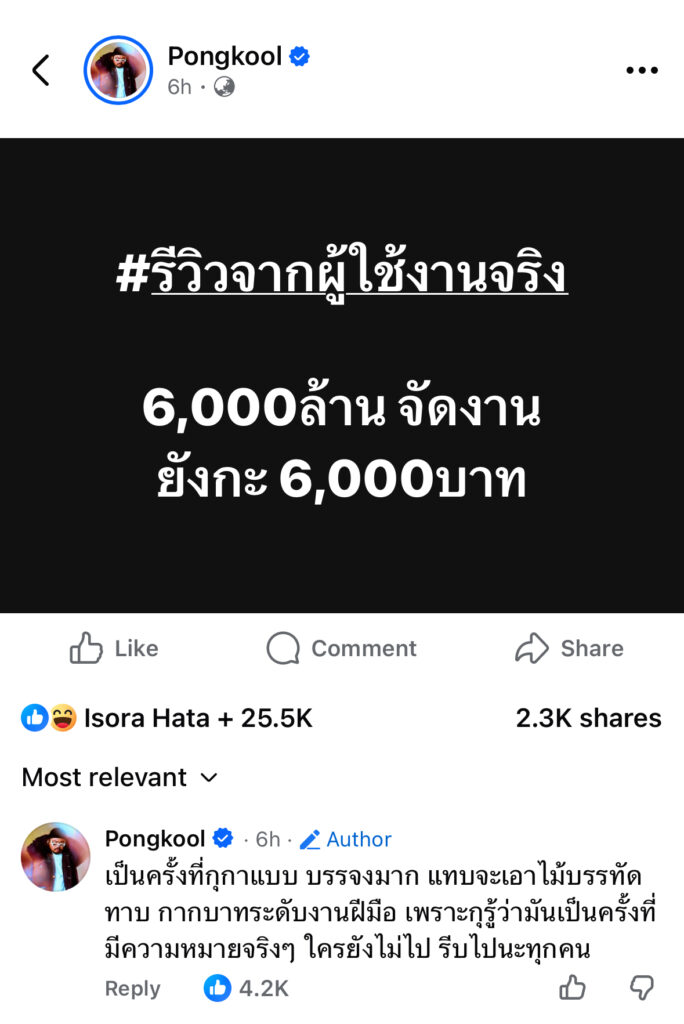Like the post with thumbs-up button
The width and height of the screenshot is (684, 1024).
pos(114,648)
